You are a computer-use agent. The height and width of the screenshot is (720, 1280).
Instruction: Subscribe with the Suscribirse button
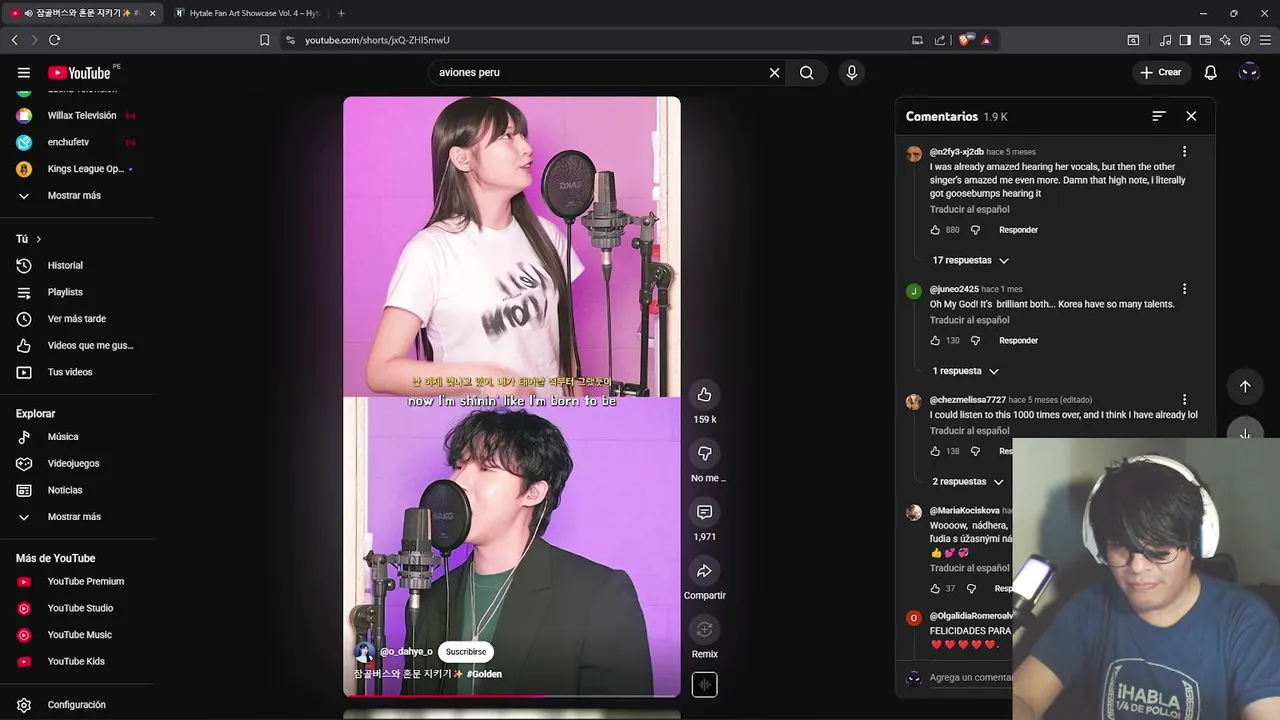pos(466,652)
